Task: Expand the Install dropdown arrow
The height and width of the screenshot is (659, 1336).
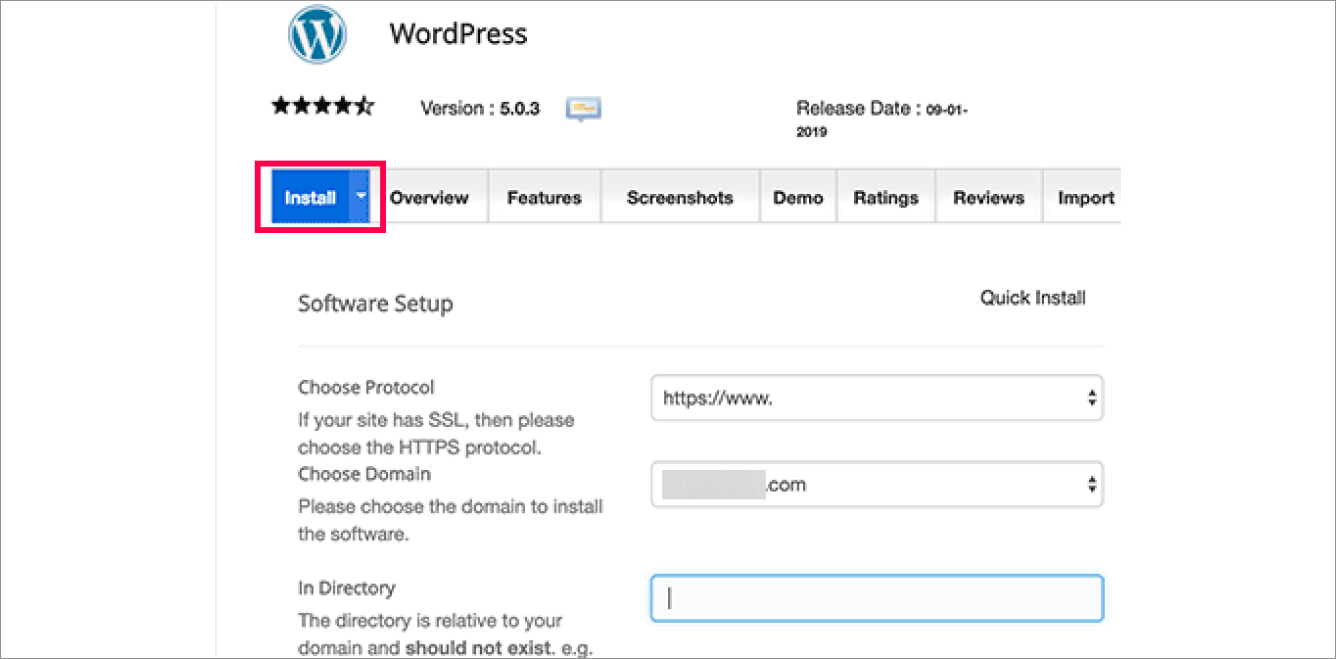Action: click(360, 198)
